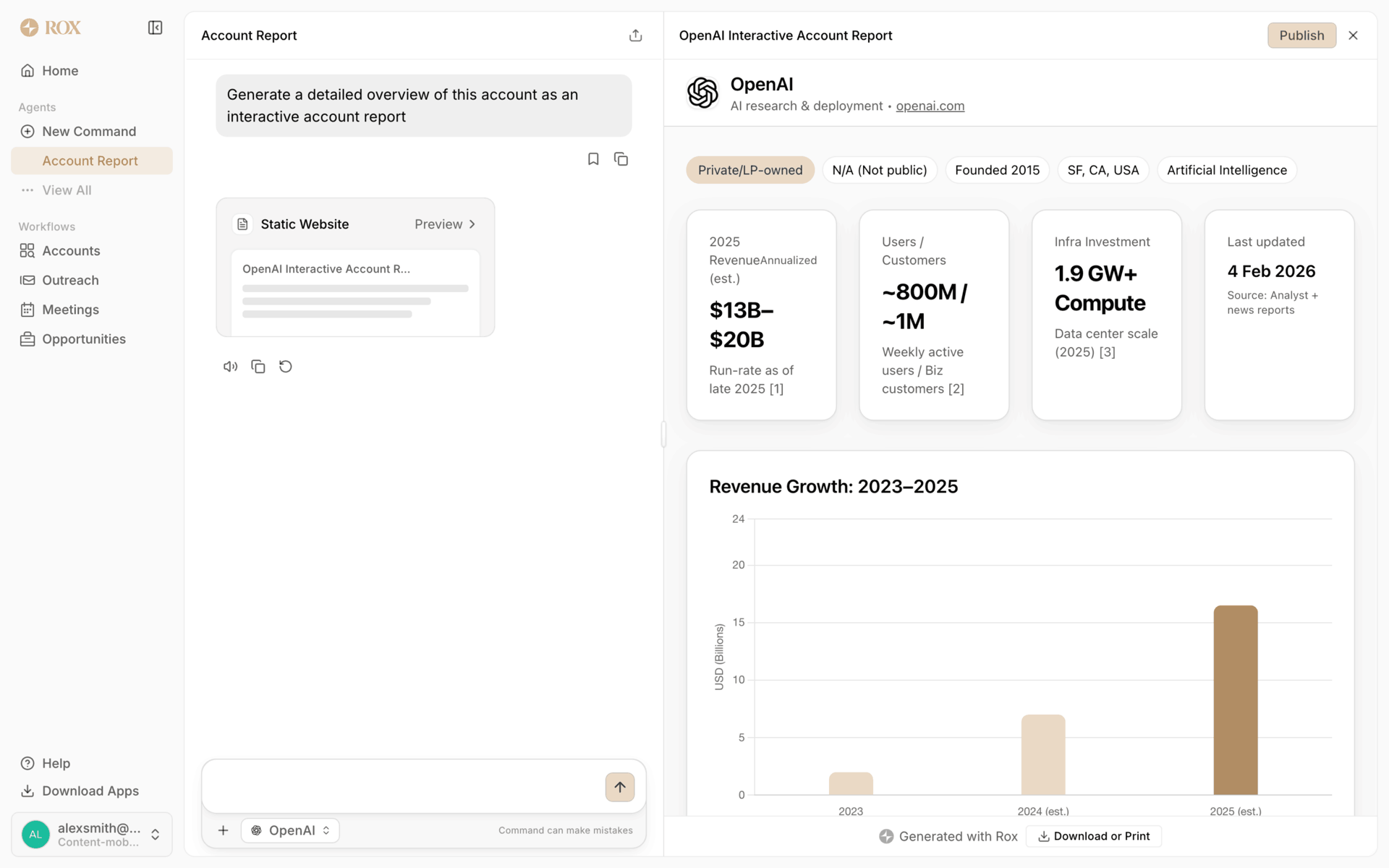Select the Account Report agent item
Image resolution: width=1389 pixels, height=868 pixels.
point(92,161)
